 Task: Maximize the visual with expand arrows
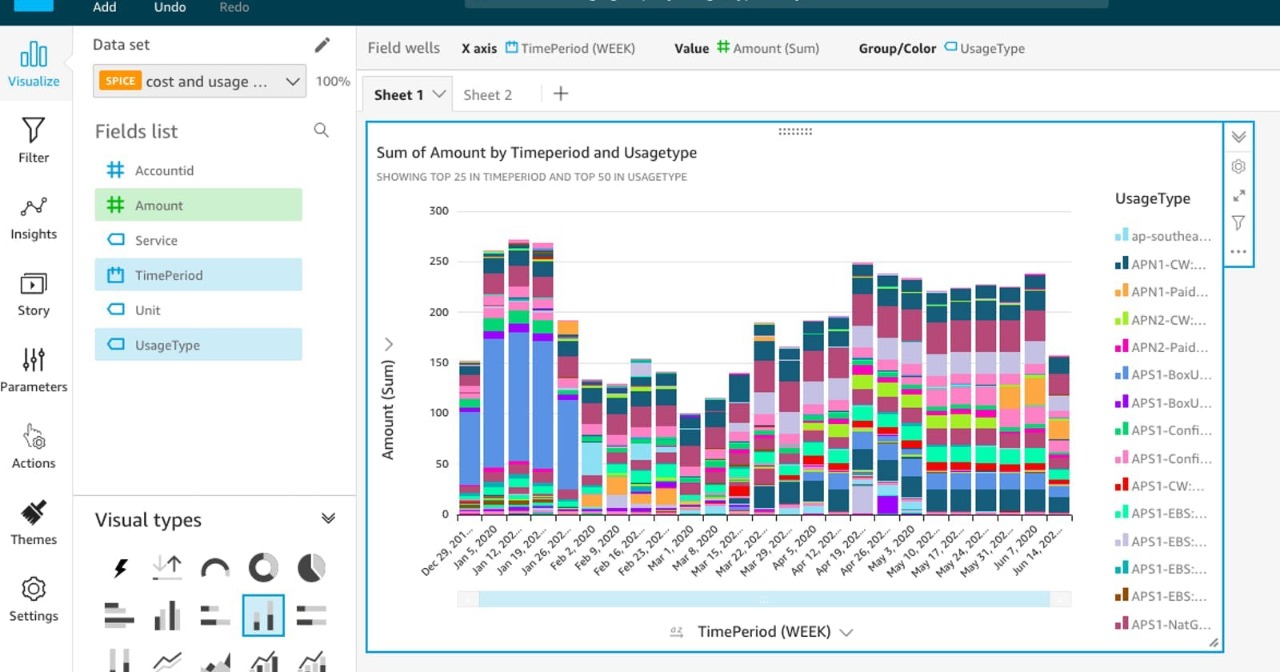point(1238,196)
